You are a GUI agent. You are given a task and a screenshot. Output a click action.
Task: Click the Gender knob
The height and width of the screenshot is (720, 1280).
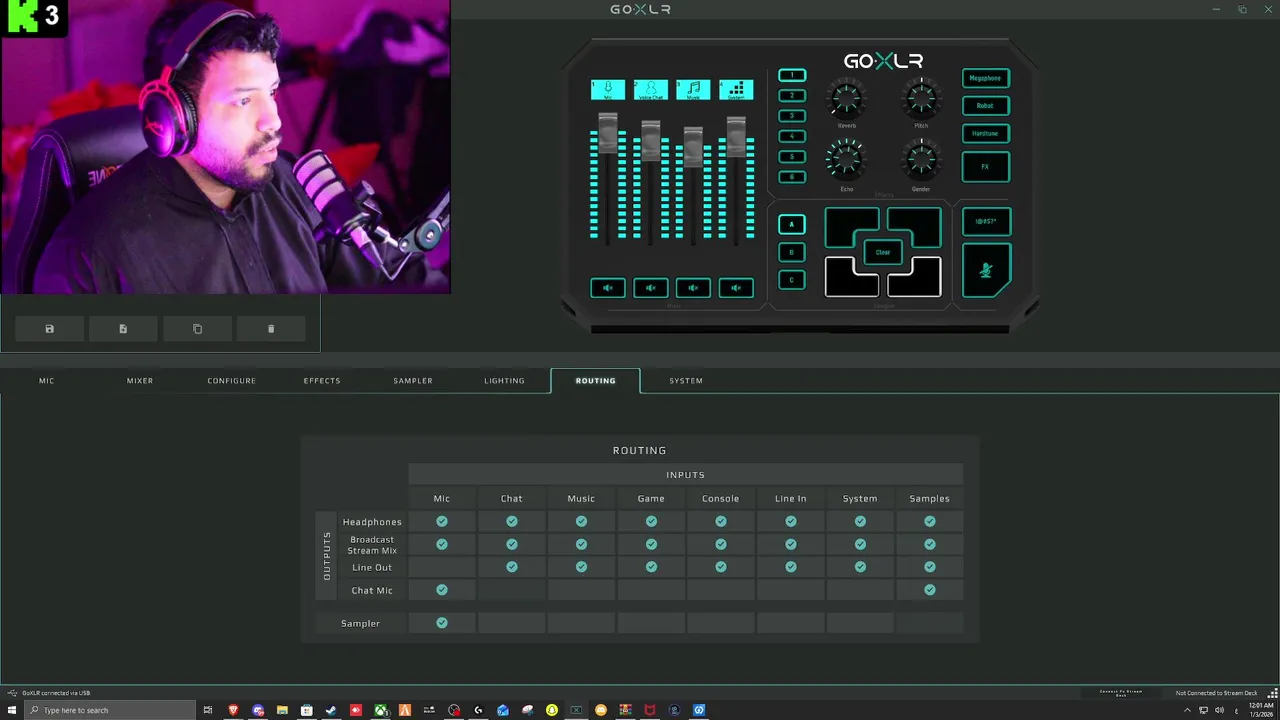(x=921, y=160)
